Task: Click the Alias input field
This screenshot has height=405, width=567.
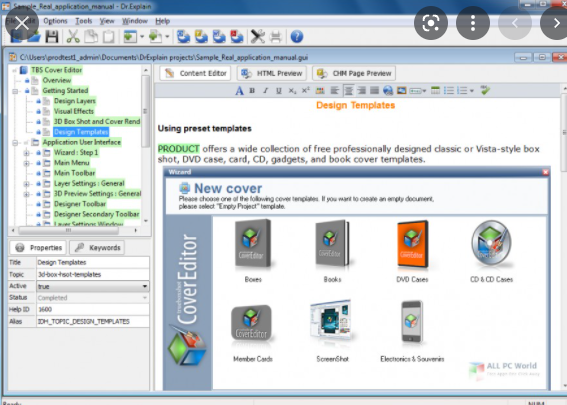Action: pos(93,321)
